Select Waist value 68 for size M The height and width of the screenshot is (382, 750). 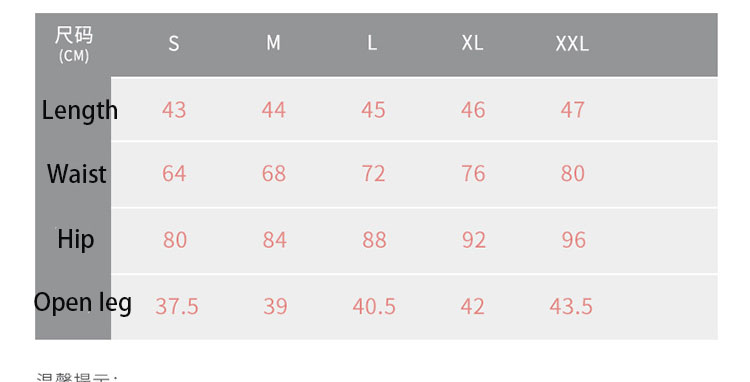274,174
